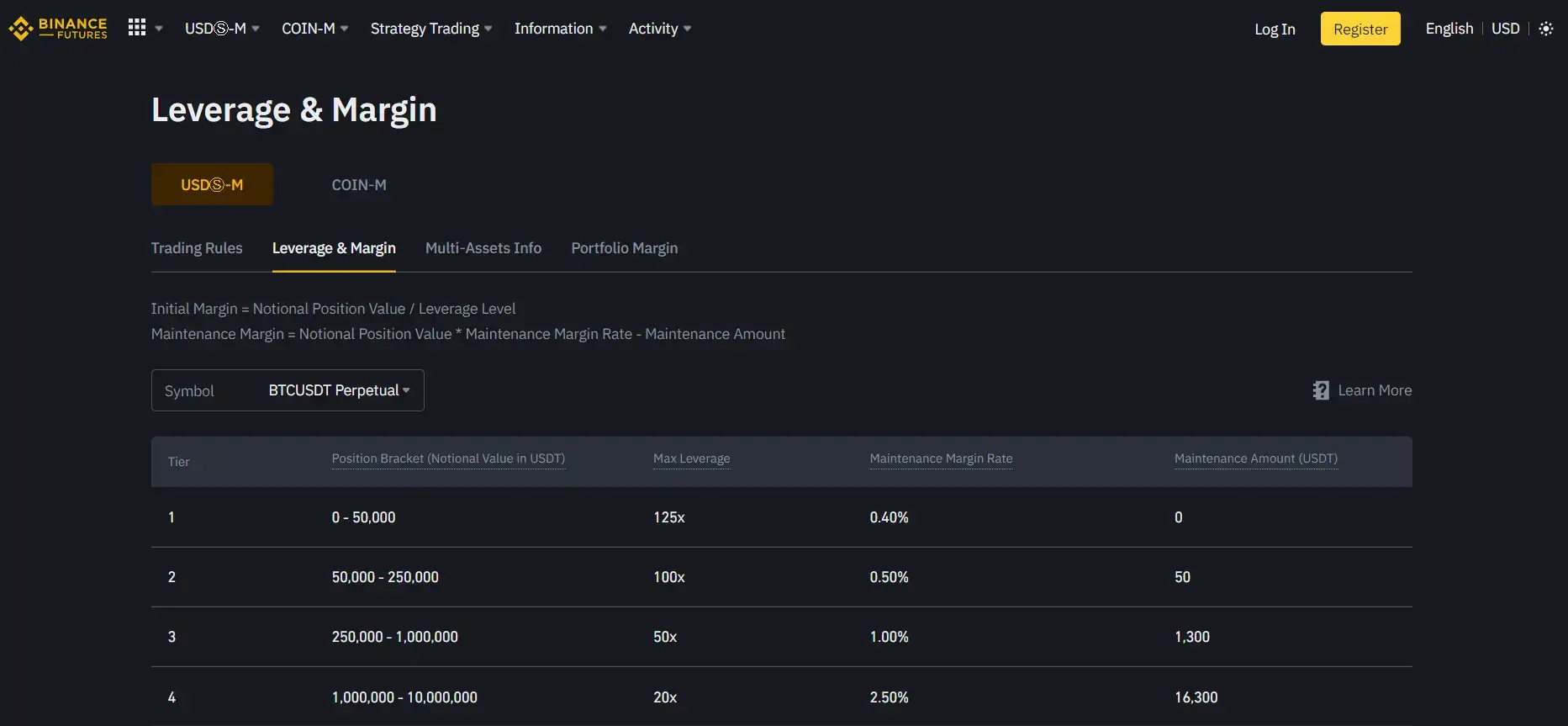
Task: Open the Information menu
Action: pyautogui.click(x=561, y=29)
